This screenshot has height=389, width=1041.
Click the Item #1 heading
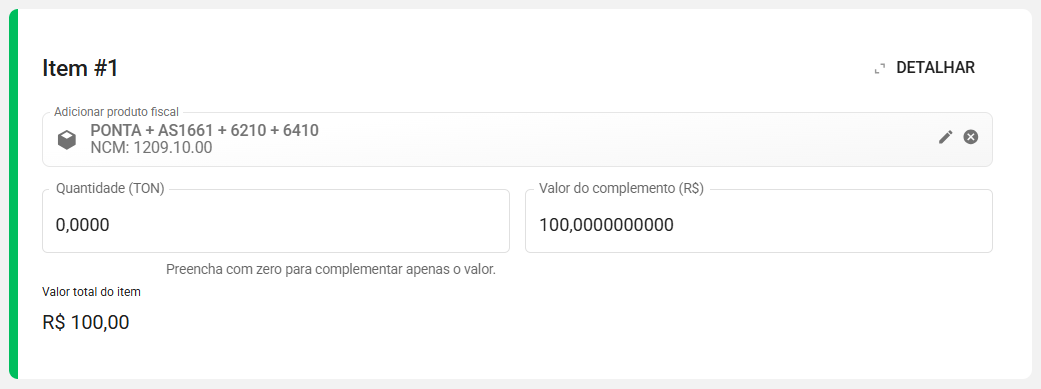point(80,68)
